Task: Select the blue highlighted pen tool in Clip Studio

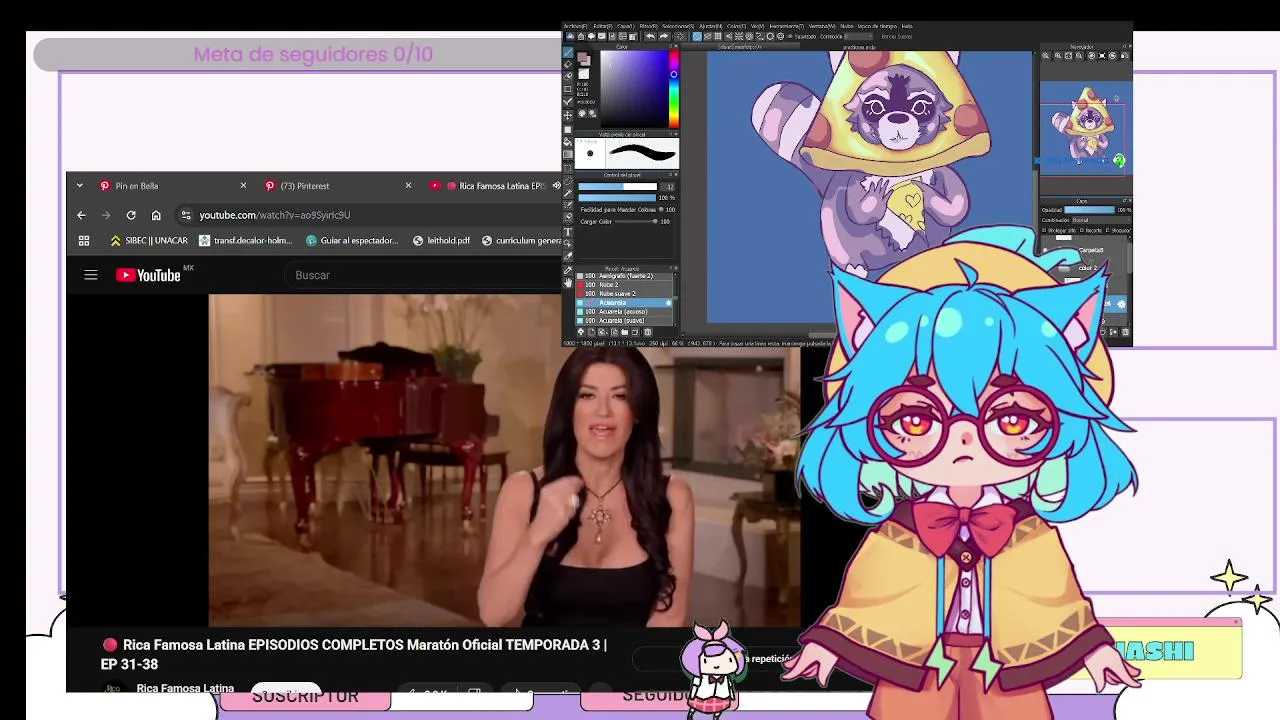Action: (568, 52)
